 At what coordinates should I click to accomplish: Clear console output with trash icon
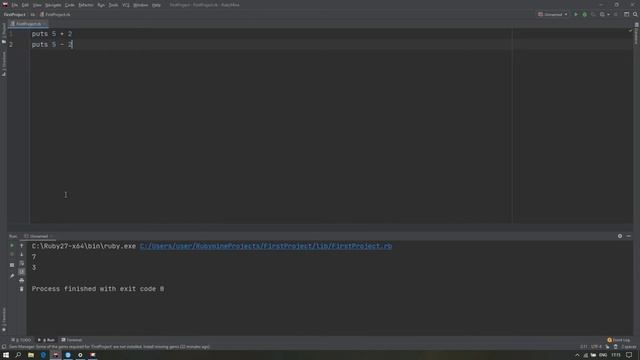coord(22,289)
